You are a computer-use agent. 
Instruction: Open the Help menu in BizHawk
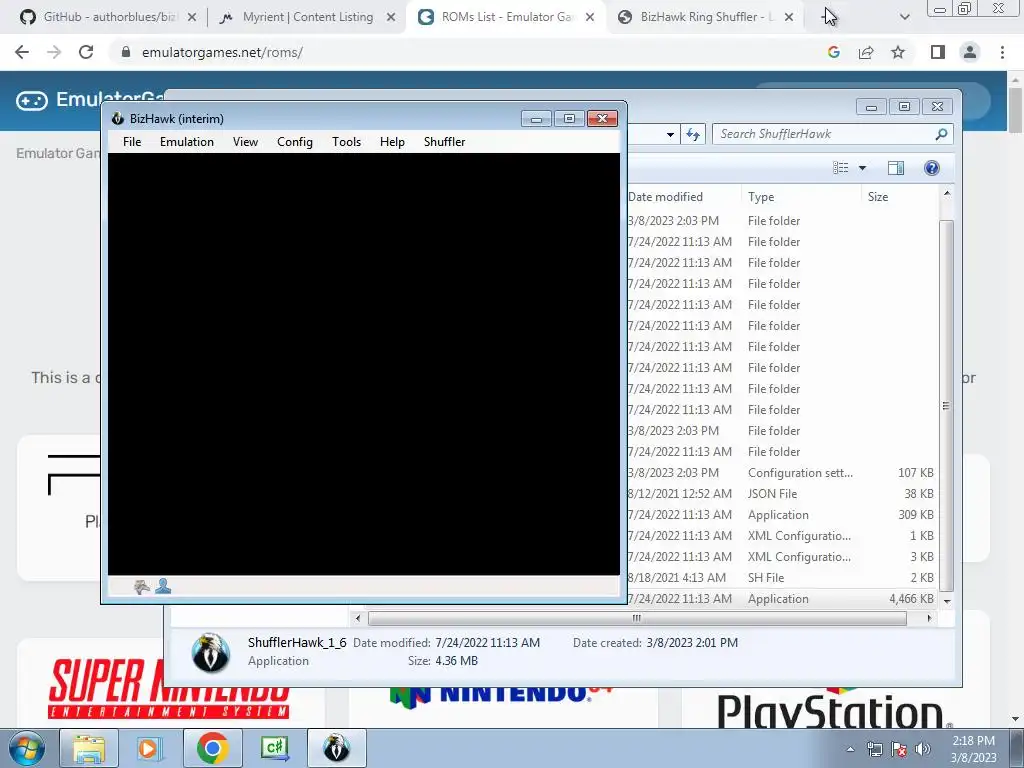pos(392,142)
